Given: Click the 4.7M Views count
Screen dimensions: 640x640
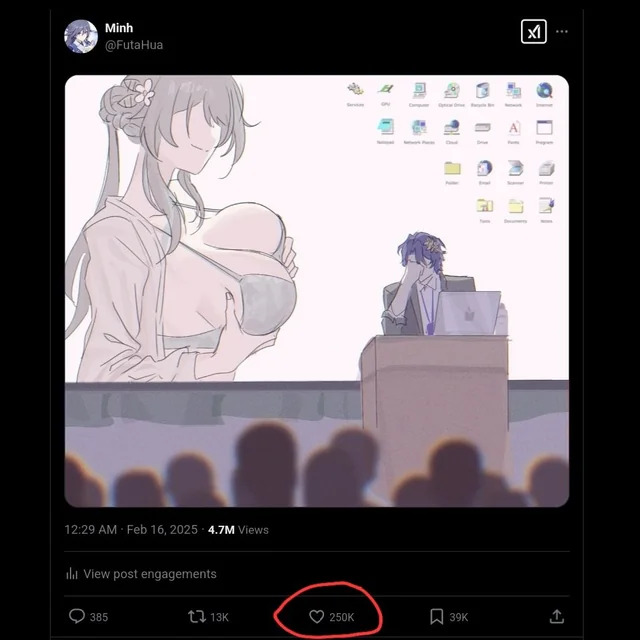Looking at the screenshot, I should (238, 530).
